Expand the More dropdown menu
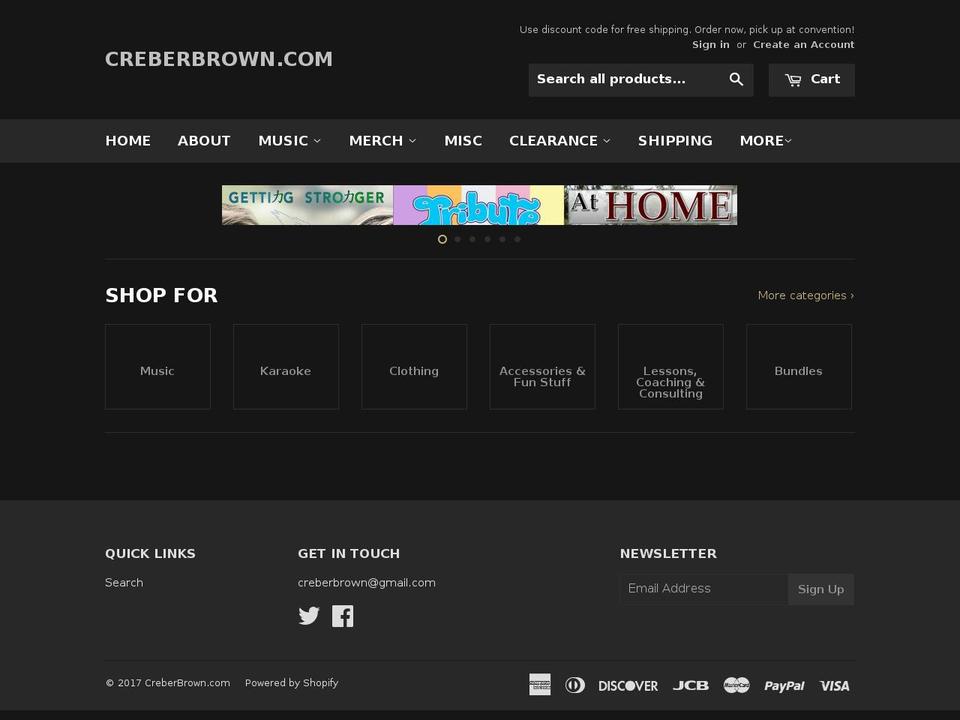Image resolution: width=960 pixels, height=720 pixels. 765,141
